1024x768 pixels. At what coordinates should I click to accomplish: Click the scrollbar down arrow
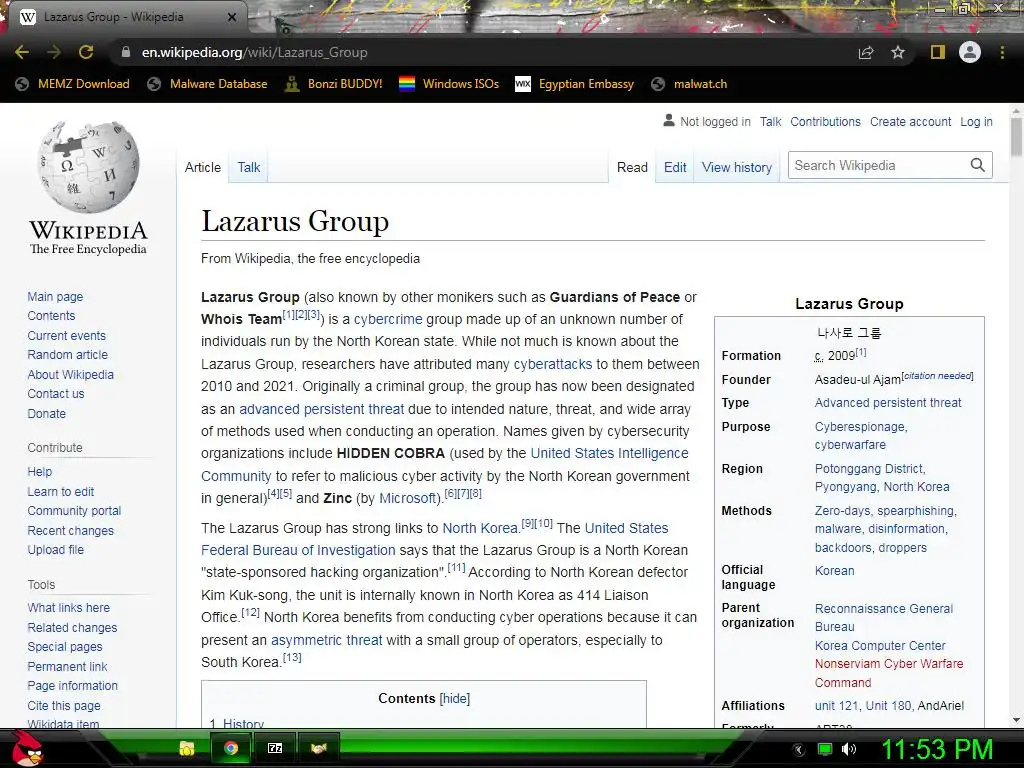1016,720
